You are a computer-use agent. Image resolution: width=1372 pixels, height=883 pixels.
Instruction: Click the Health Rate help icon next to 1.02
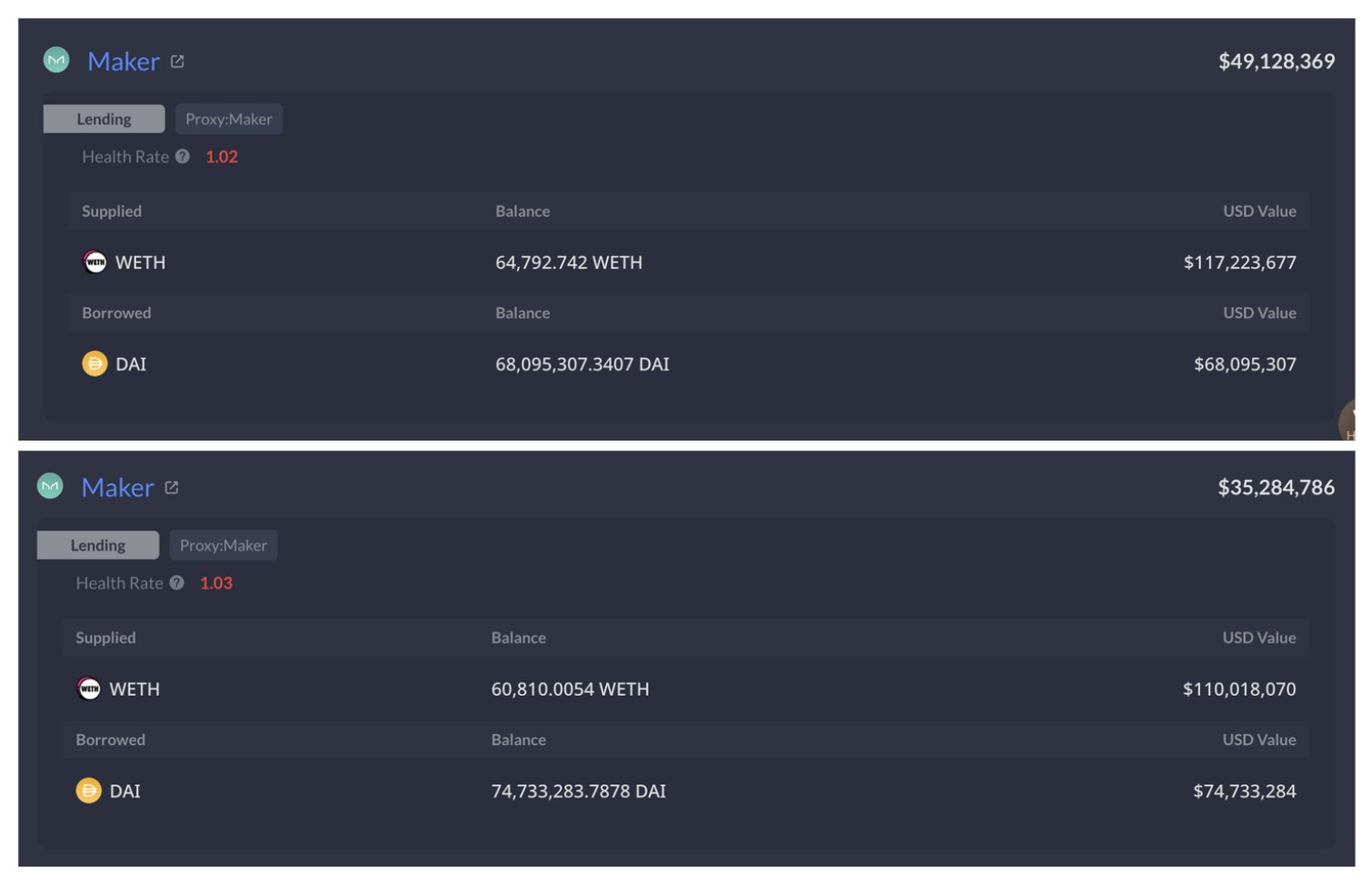pyautogui.click(x=183, y=156)
